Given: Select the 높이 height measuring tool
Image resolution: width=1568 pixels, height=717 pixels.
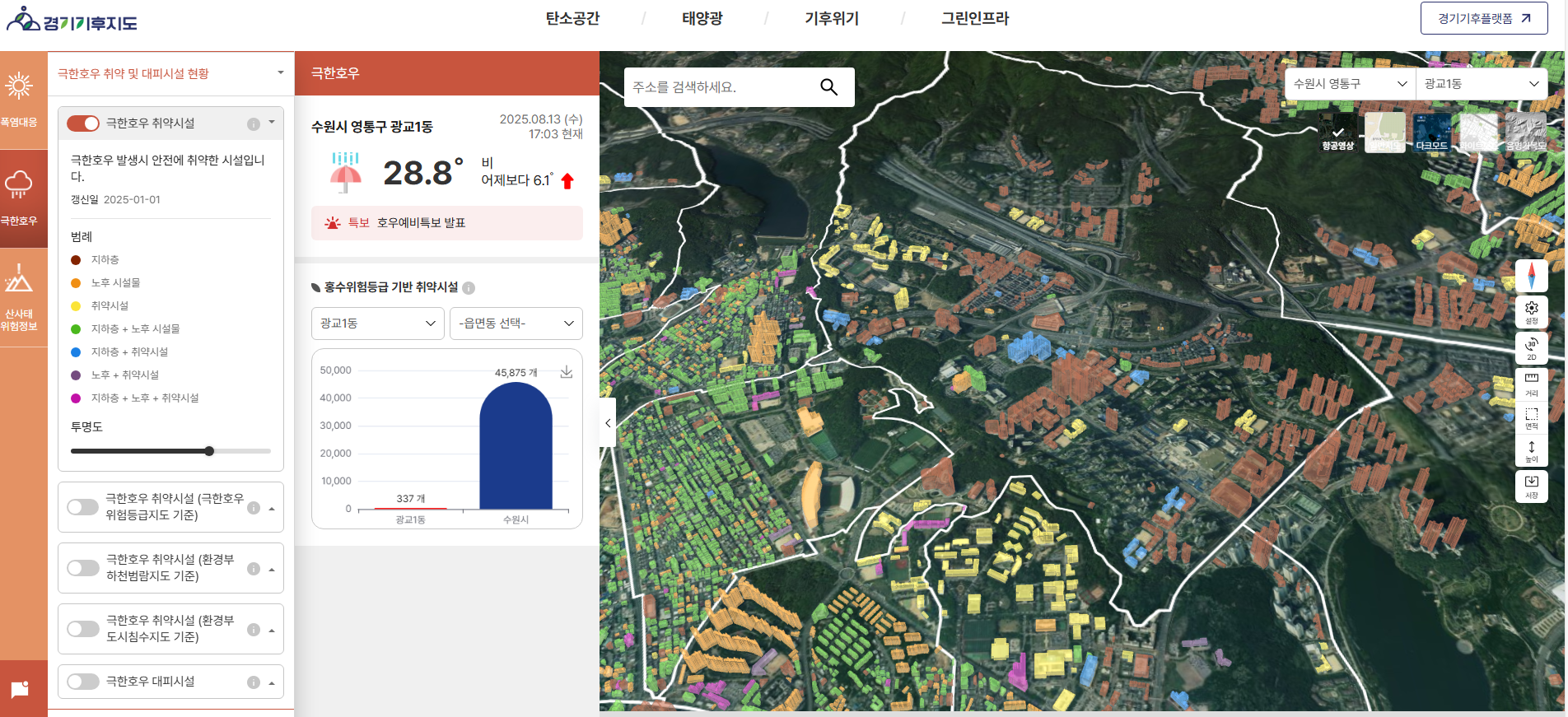Looking at the screenshot, I should point(1531,451).
